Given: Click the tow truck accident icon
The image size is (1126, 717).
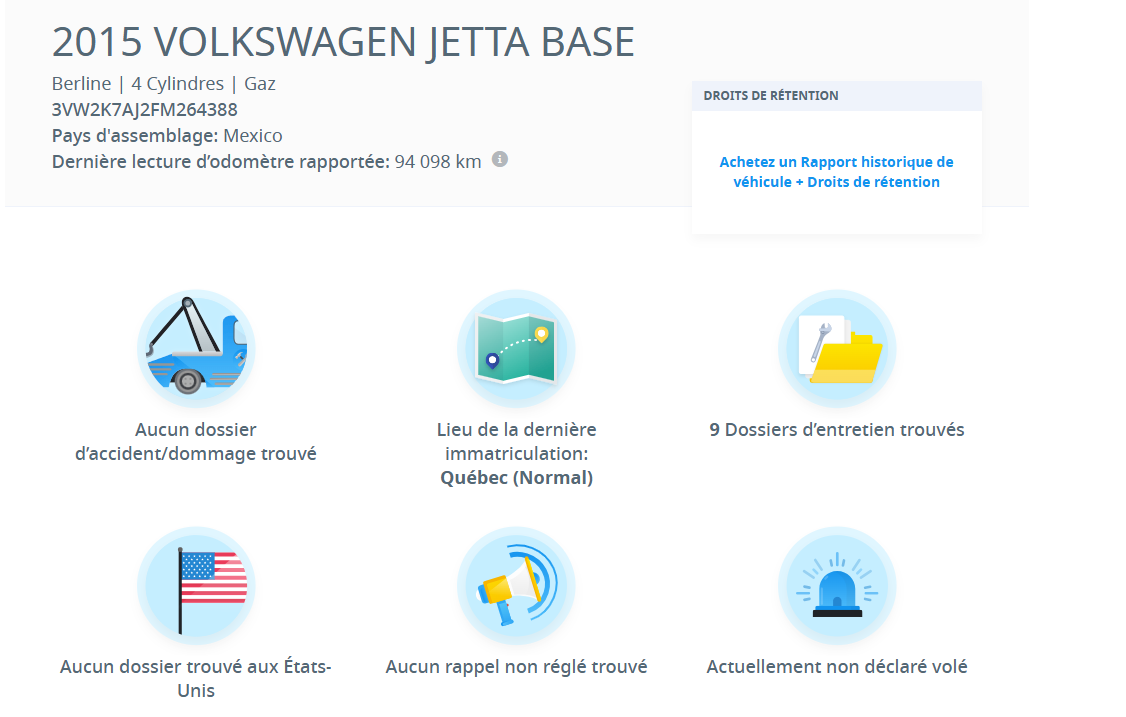Looking at the screenshot, I should (196, 348).
